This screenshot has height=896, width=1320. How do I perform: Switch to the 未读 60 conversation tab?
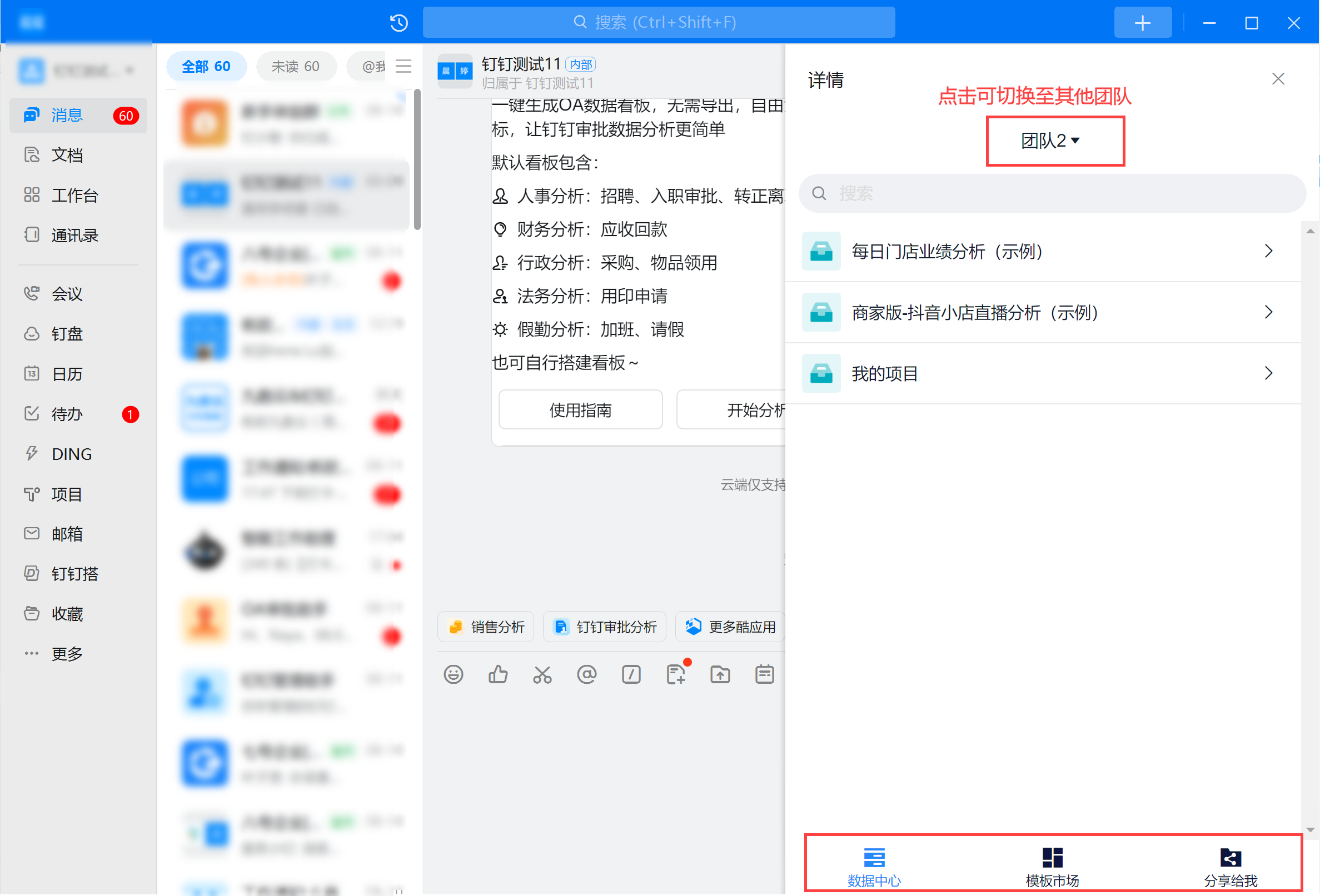296,67
